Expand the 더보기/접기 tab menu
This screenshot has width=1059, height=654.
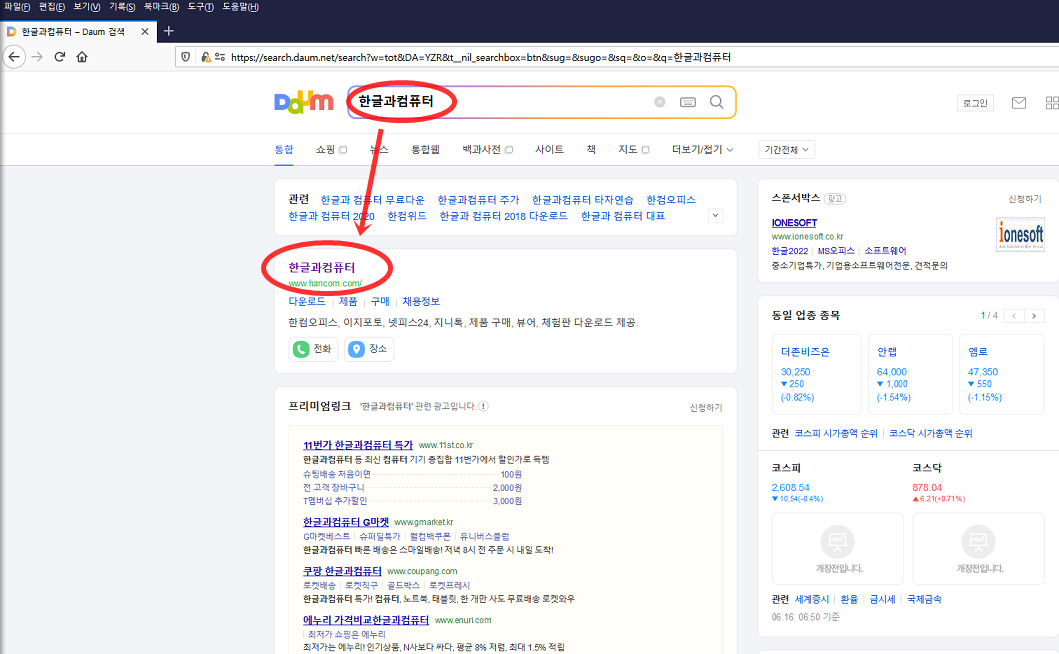pos(702,150)
